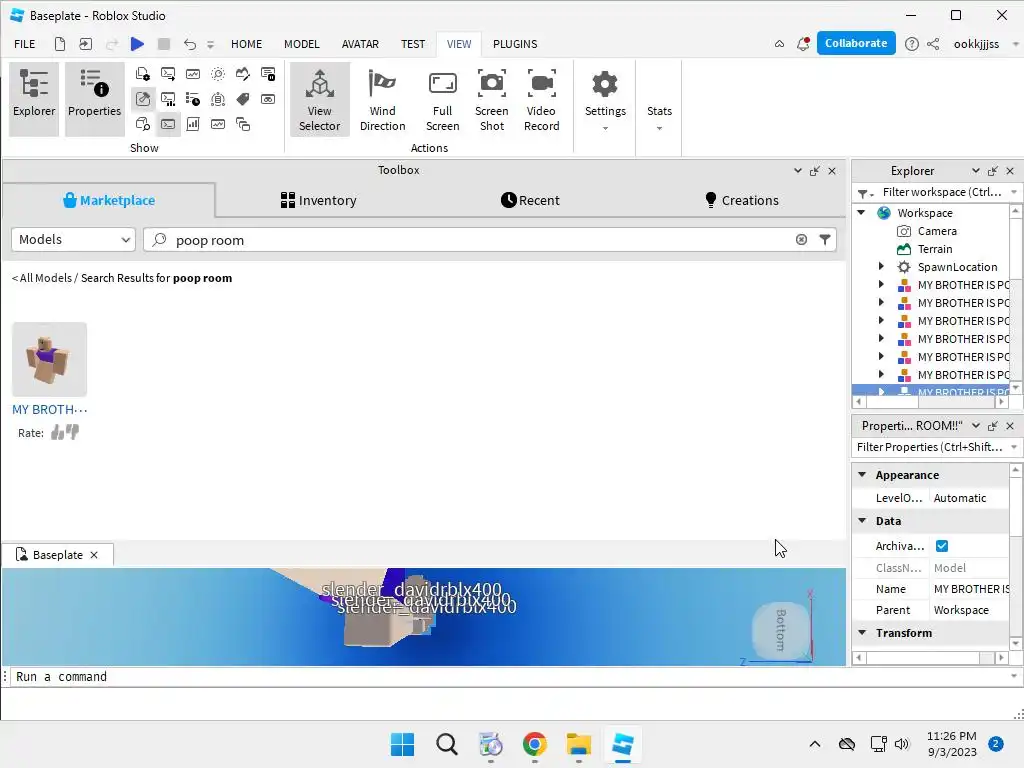Click the model thumbnail in search results
Viewport: 1024px width, 768px height.
(50, 359)
